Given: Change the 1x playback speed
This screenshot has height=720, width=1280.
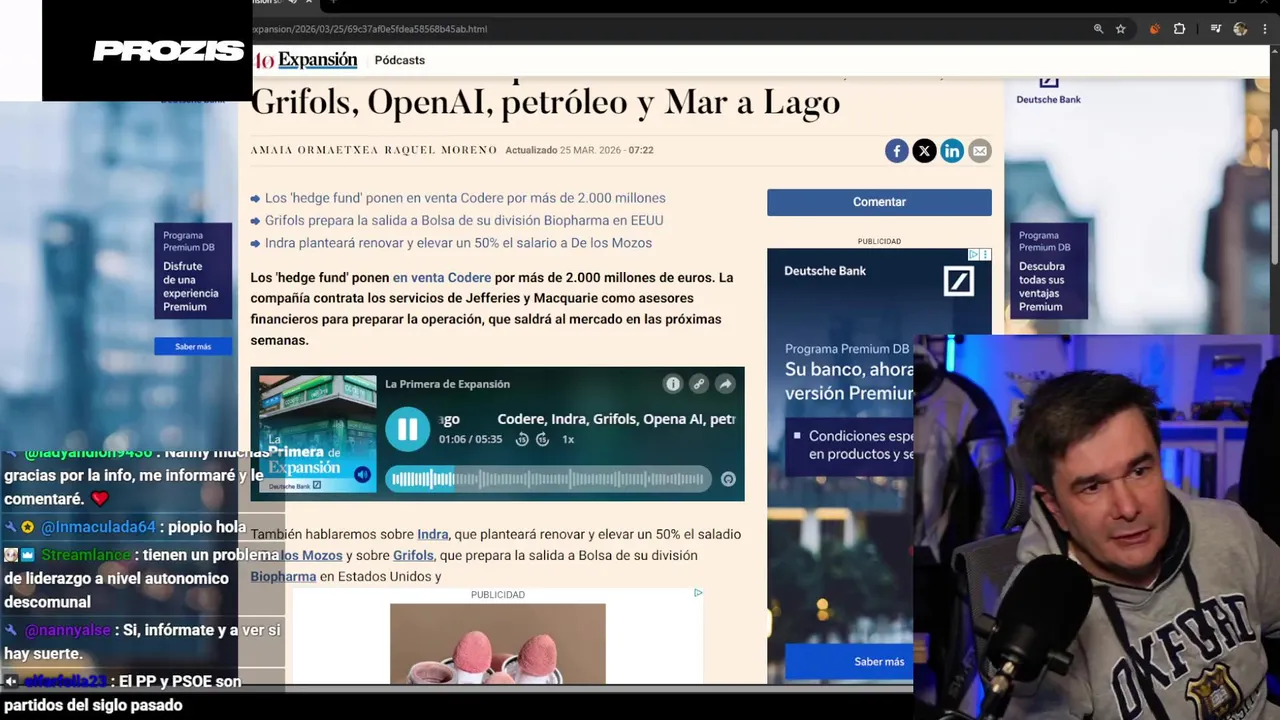Looking at the screenshot, I should point(568,440).
